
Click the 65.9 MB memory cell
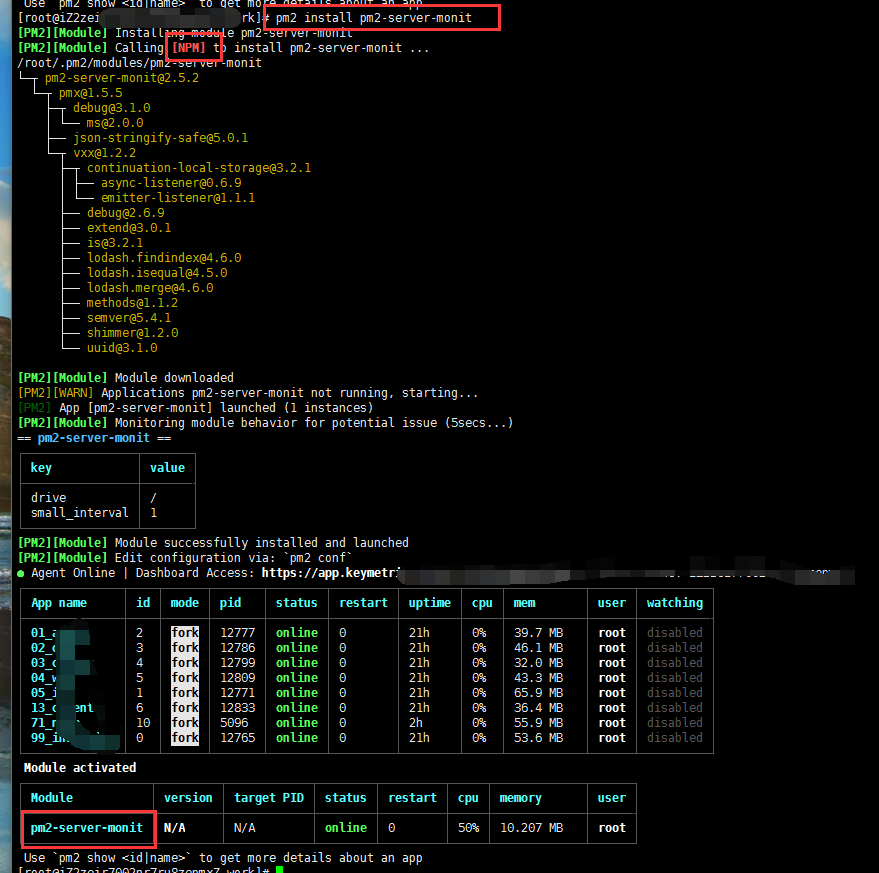coord(539,693)
